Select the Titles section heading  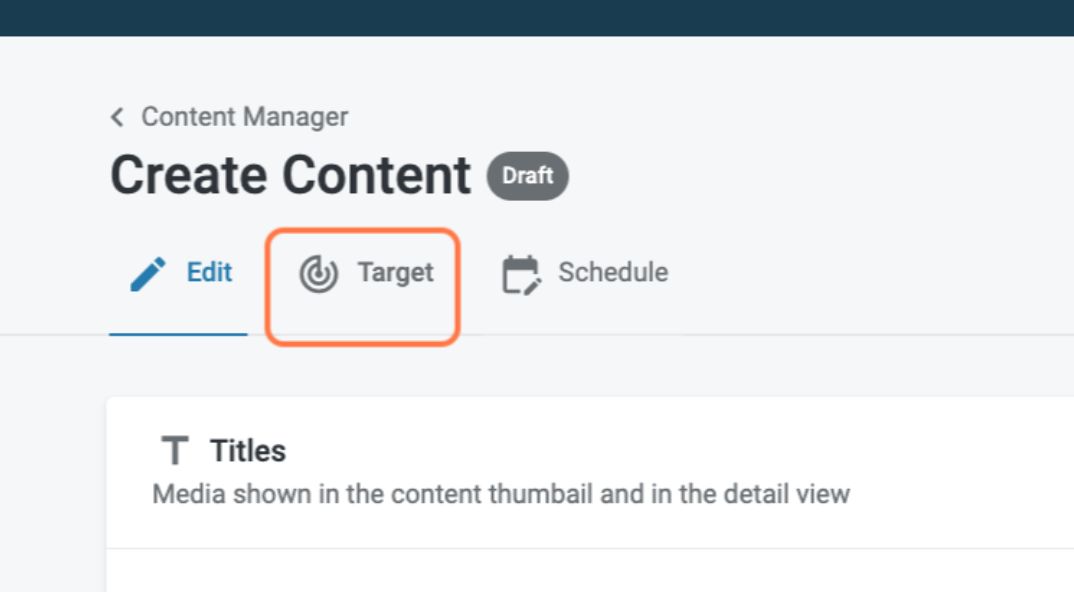tap(248, 451)
